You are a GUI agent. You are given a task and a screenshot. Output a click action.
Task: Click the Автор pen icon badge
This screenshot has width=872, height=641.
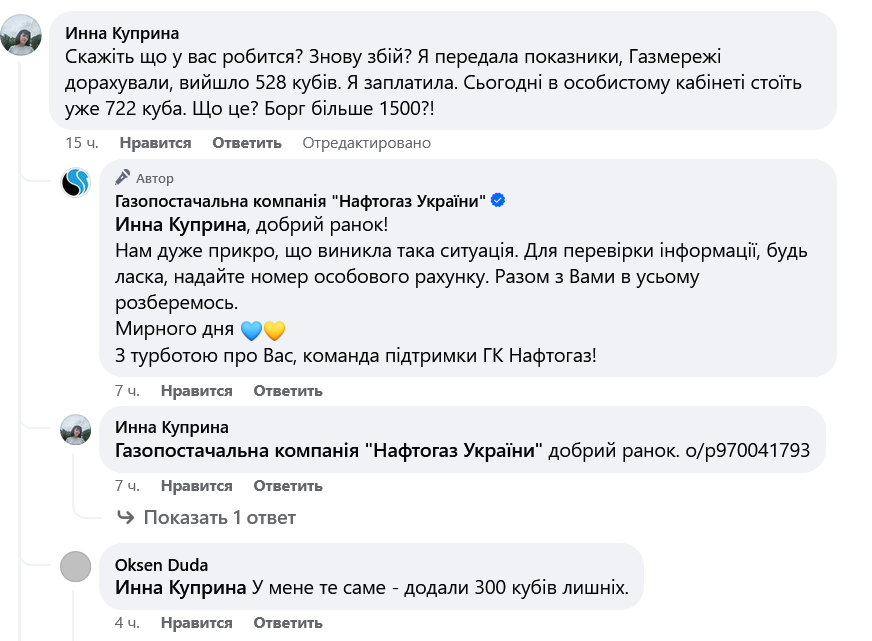pos(123,178)
